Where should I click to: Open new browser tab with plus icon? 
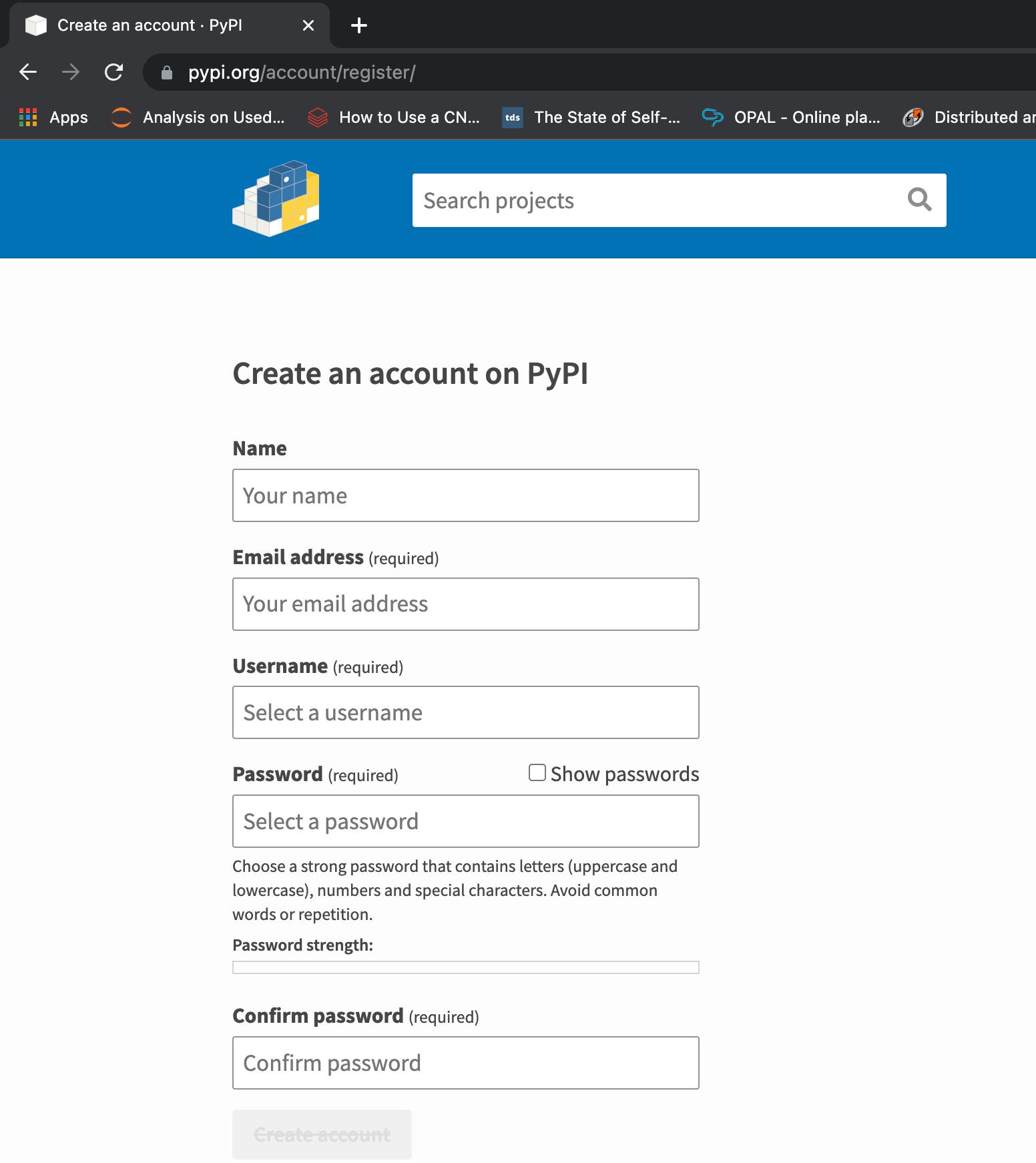[x=359, y=25]
